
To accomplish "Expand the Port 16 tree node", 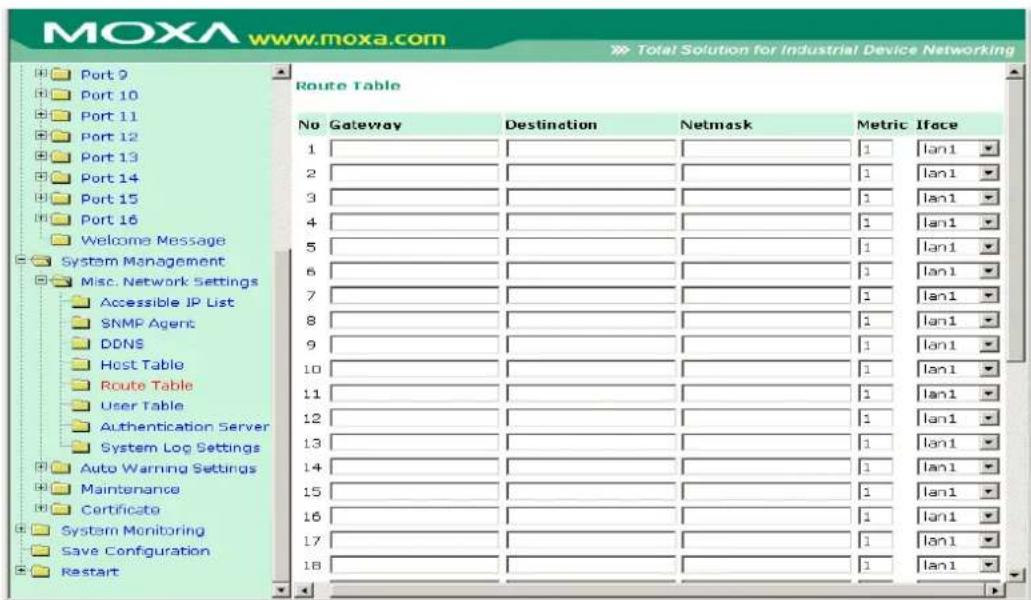I will pyautogui.click(x=41, y=218).
